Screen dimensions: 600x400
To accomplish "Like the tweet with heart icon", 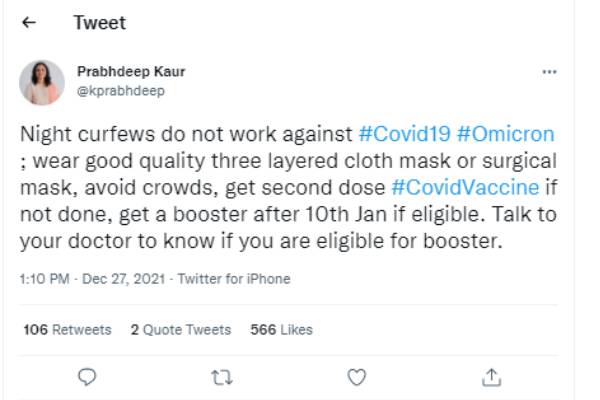I will click(356, 376).
